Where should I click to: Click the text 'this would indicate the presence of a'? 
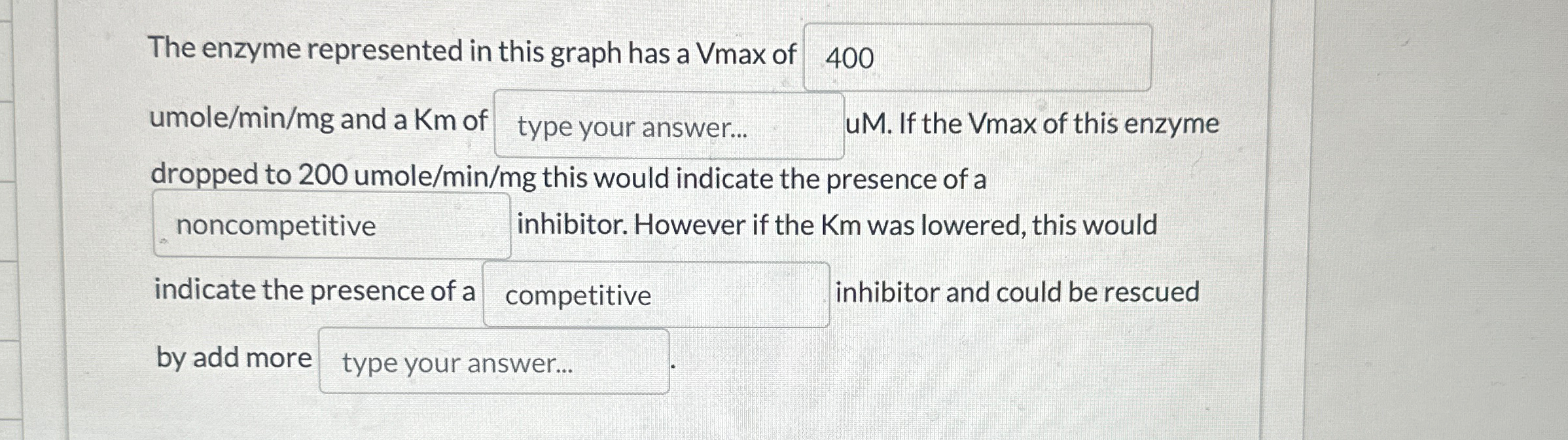pos(764,179)
